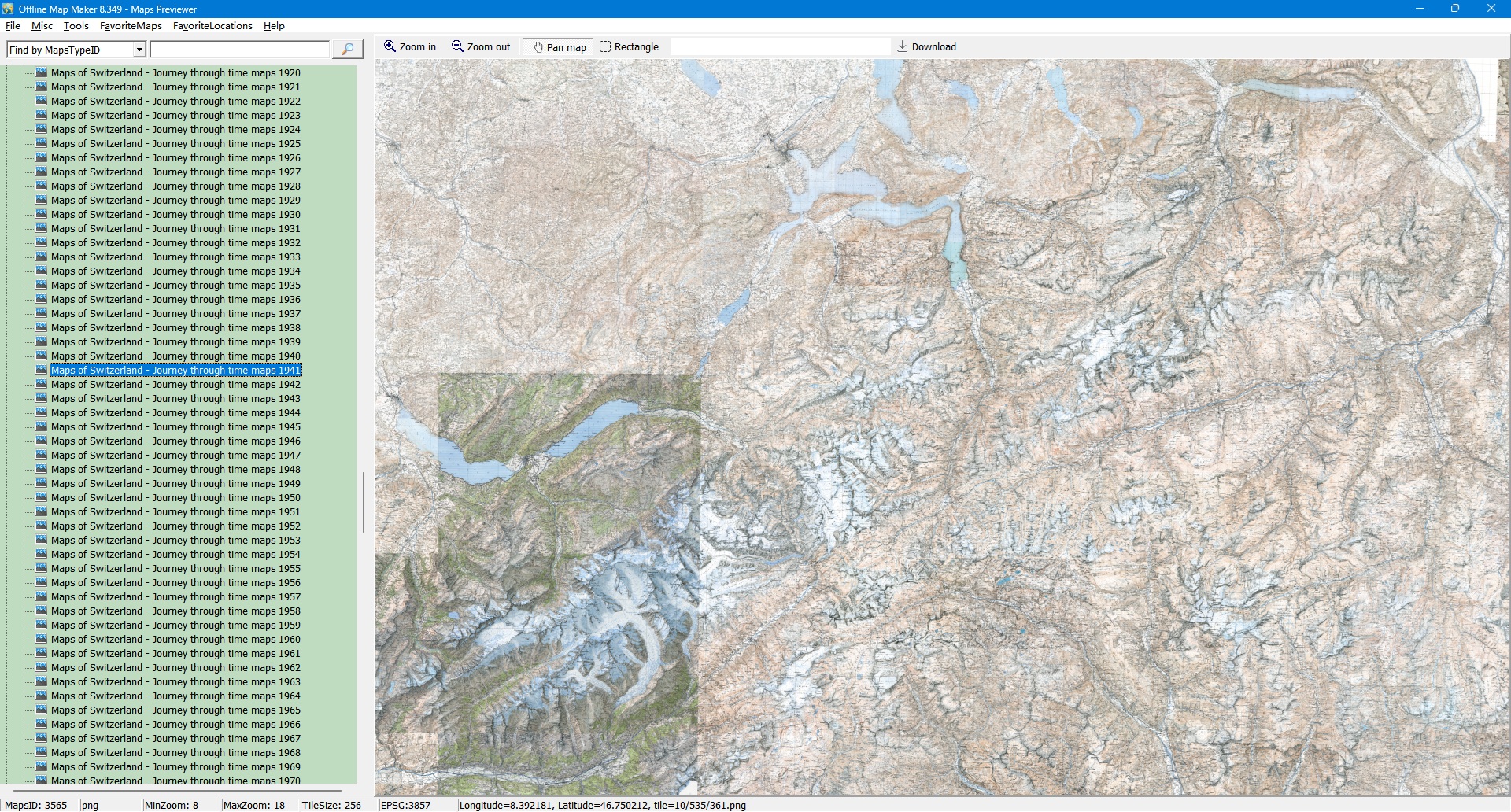Click map icon beside maps 1920 entry

click(x=41, y=72)
